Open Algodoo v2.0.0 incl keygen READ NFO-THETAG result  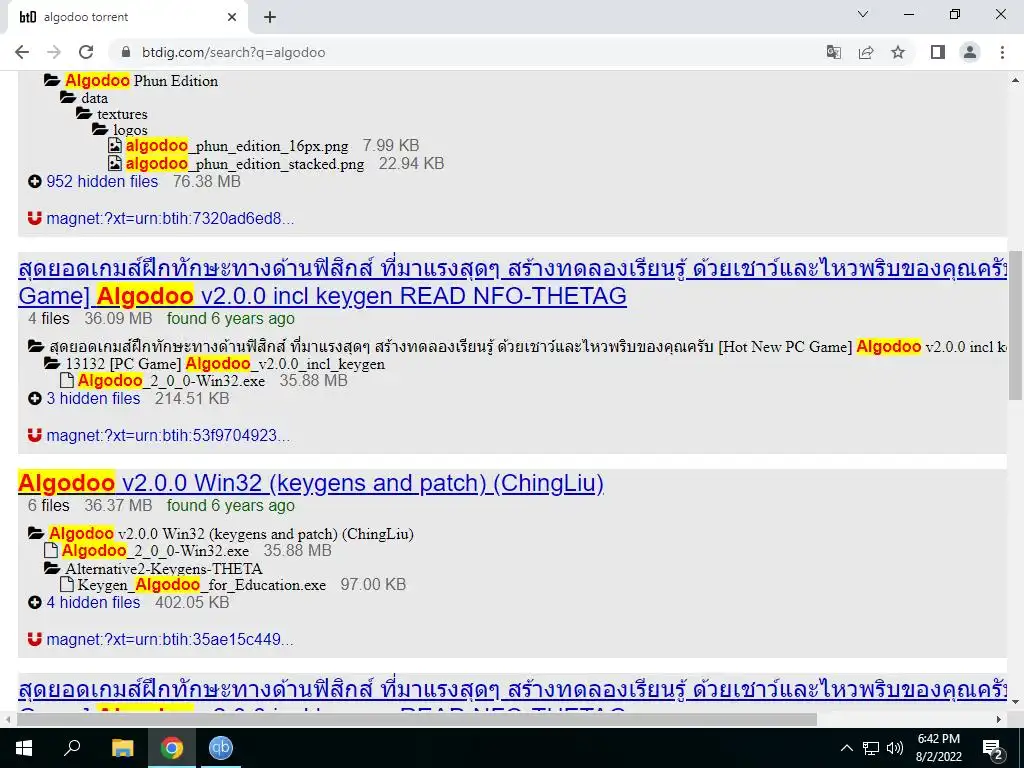tap(323, 296)
